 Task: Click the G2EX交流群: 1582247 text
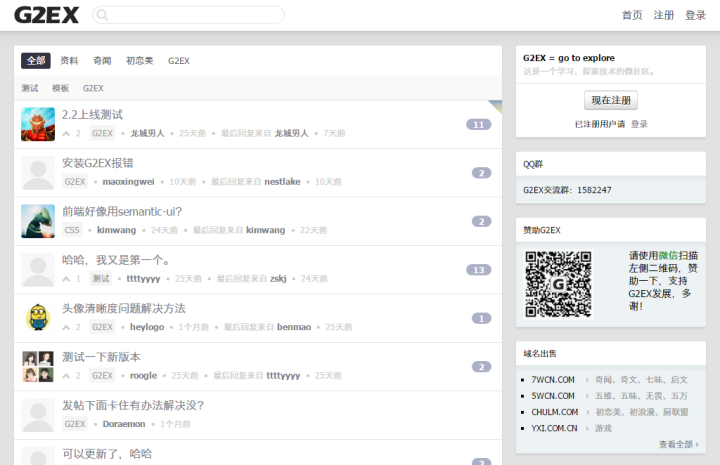click(x=567, y=190)
